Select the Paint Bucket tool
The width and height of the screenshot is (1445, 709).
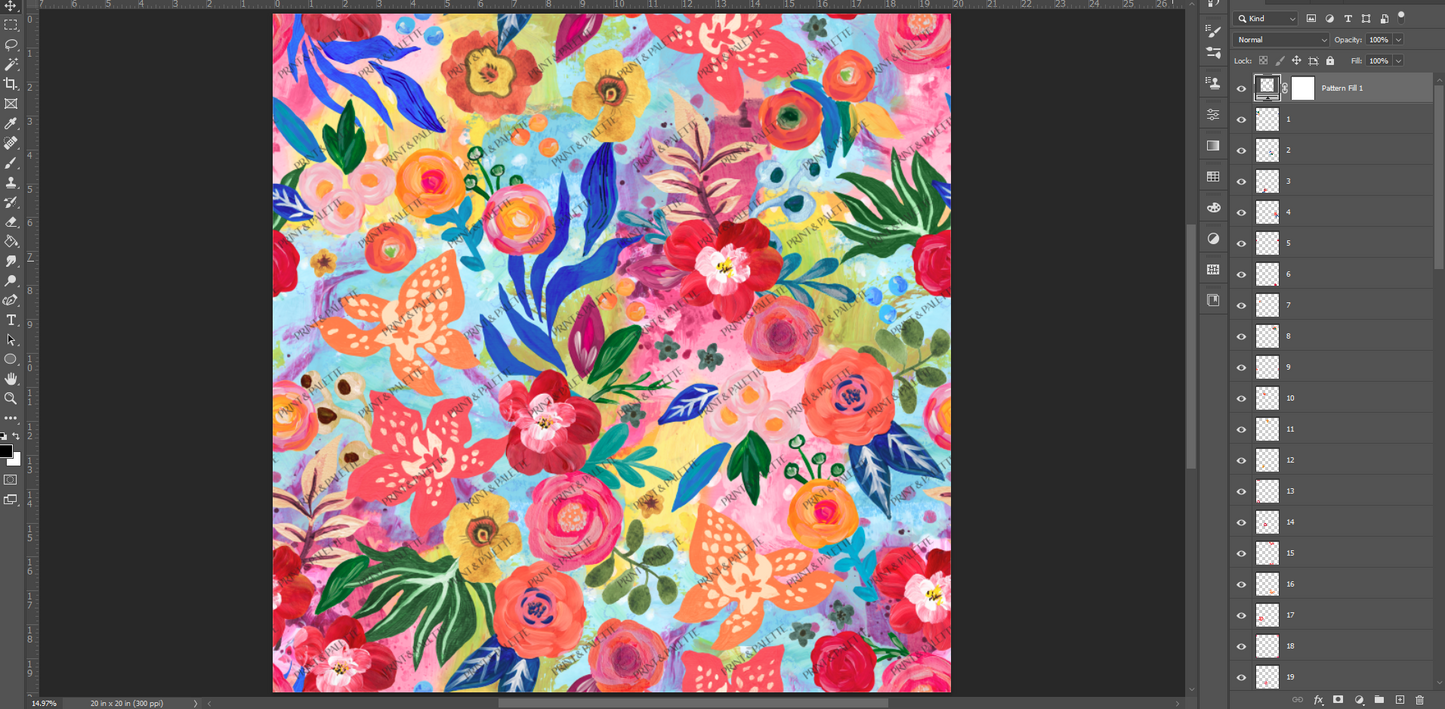11,241
